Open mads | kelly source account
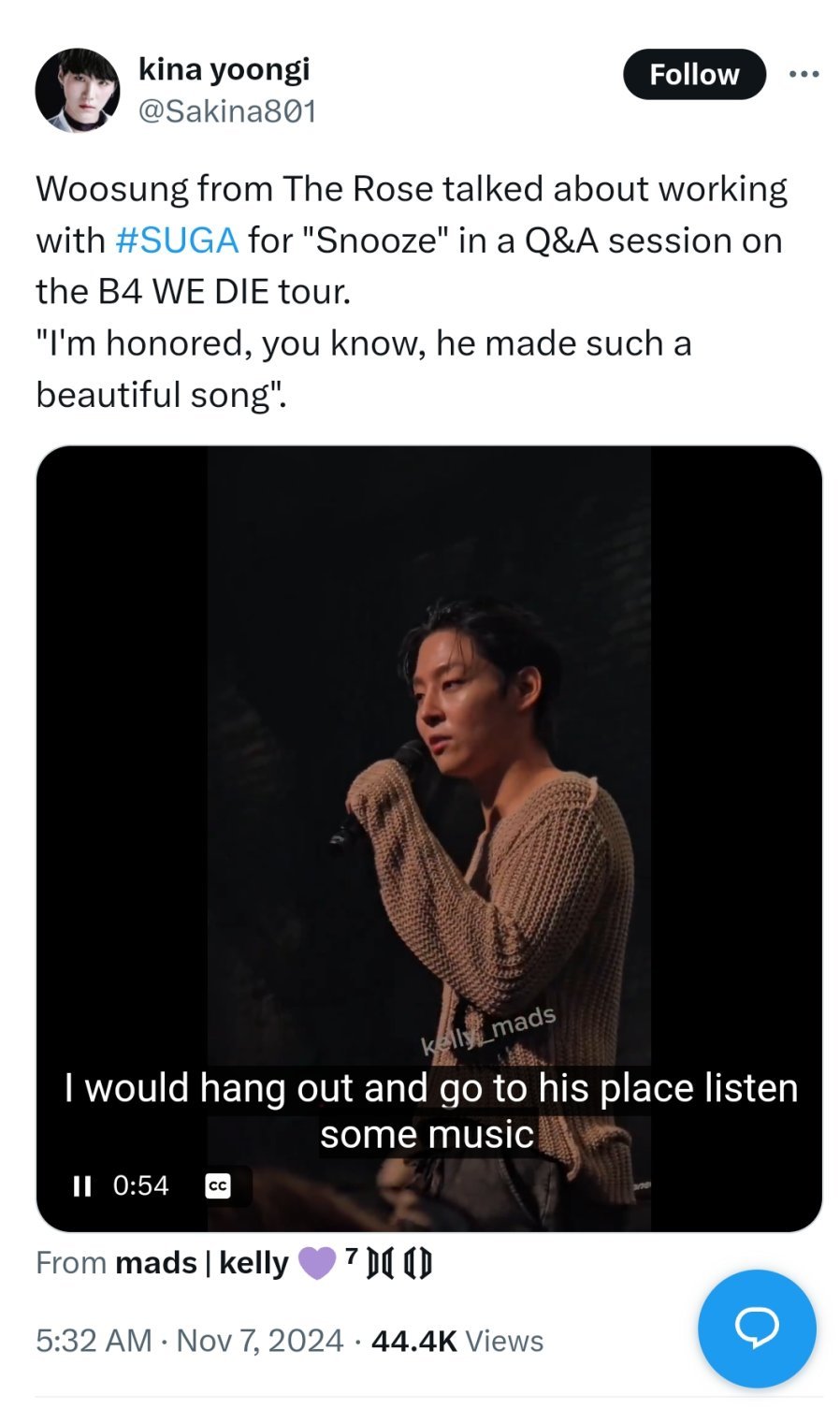Screen dimensions: 840x1409 (201, 1263)
